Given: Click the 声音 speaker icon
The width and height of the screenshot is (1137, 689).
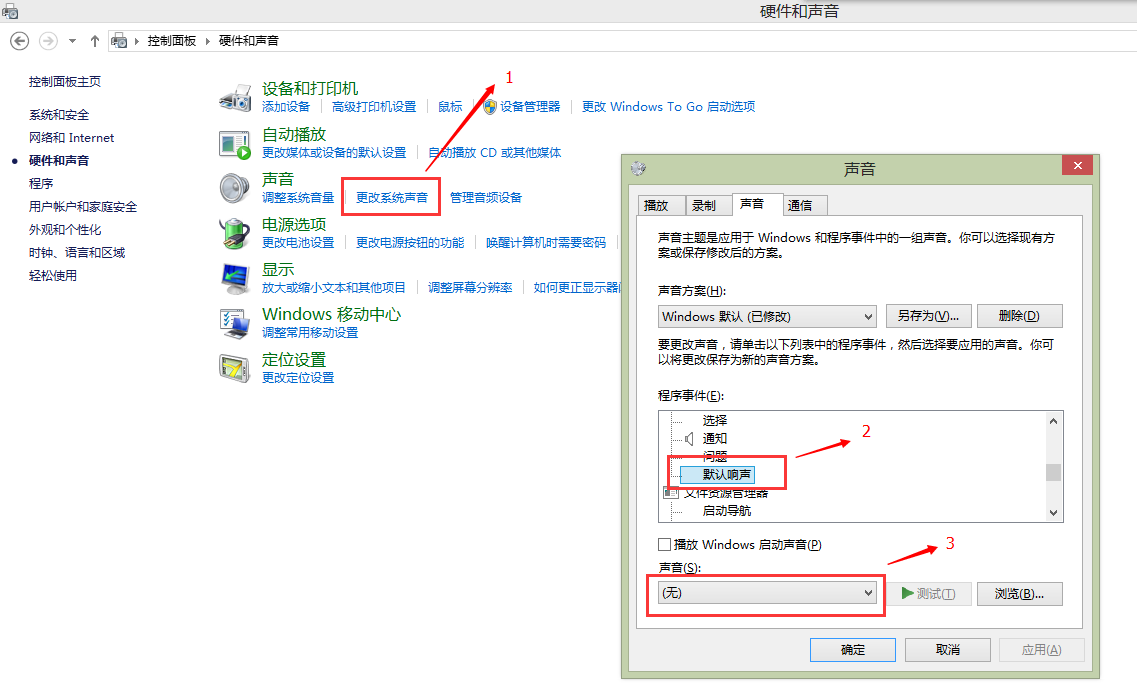Looking at the screenshot, I should pos(235,189).
